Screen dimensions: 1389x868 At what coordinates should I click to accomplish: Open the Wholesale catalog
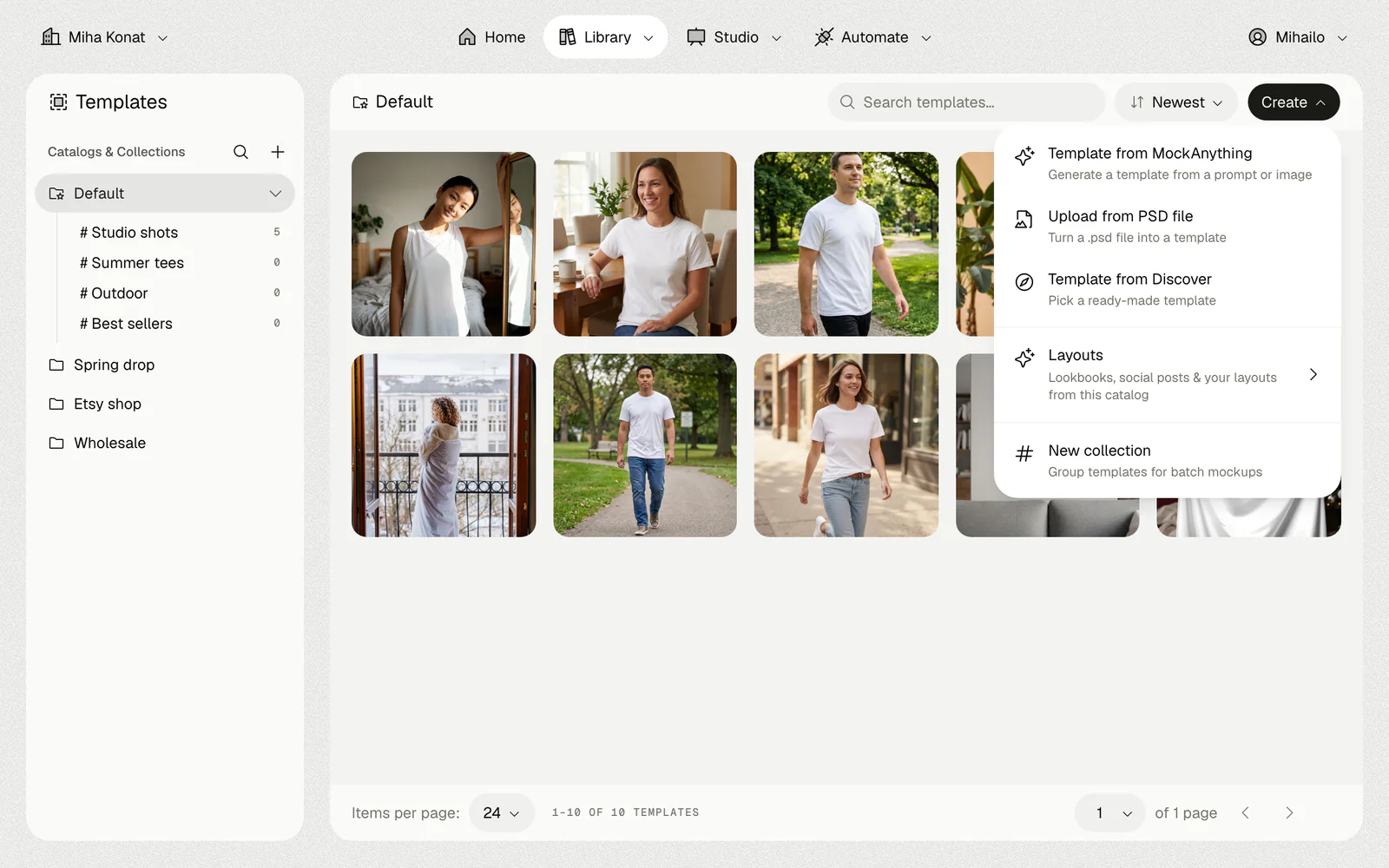[165, 443]
